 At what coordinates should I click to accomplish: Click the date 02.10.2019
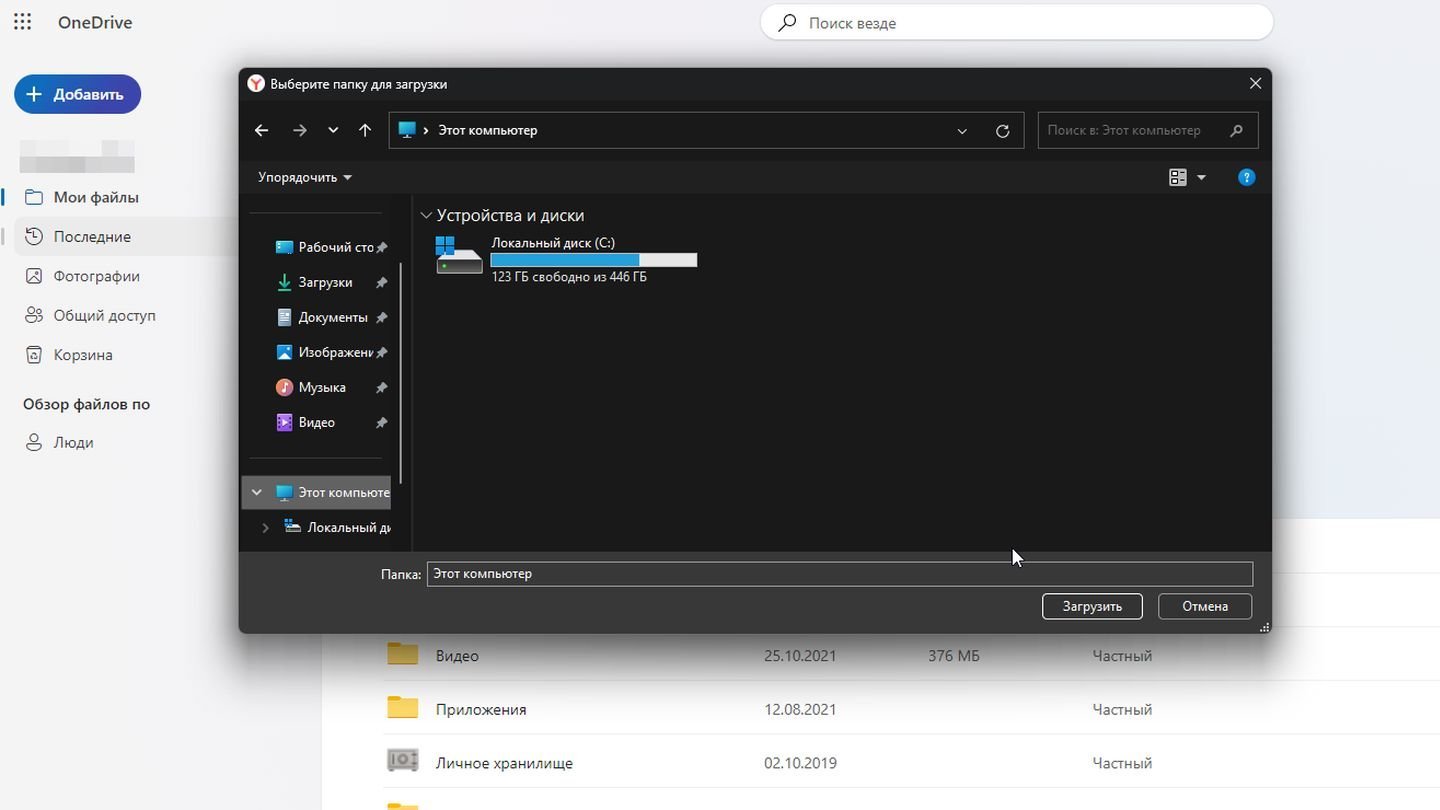pos(800,763)
